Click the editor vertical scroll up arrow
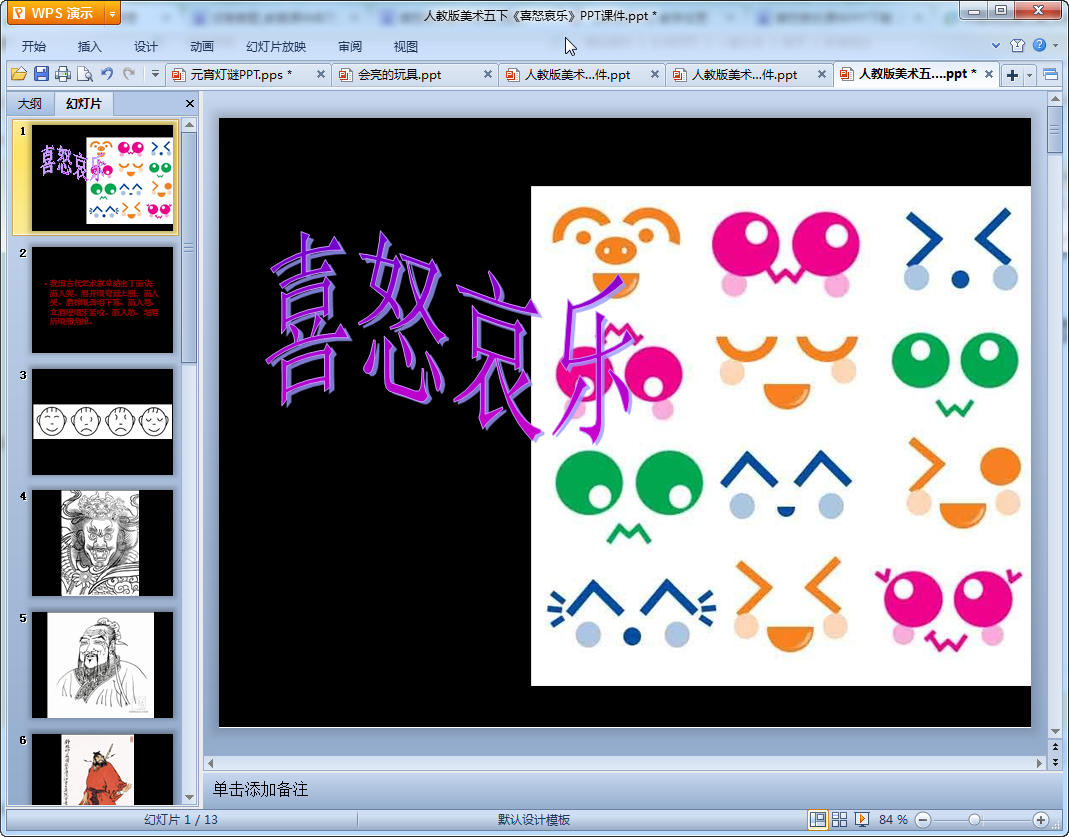Screen dimensions: 1069x837 [x=1055, y=100]
